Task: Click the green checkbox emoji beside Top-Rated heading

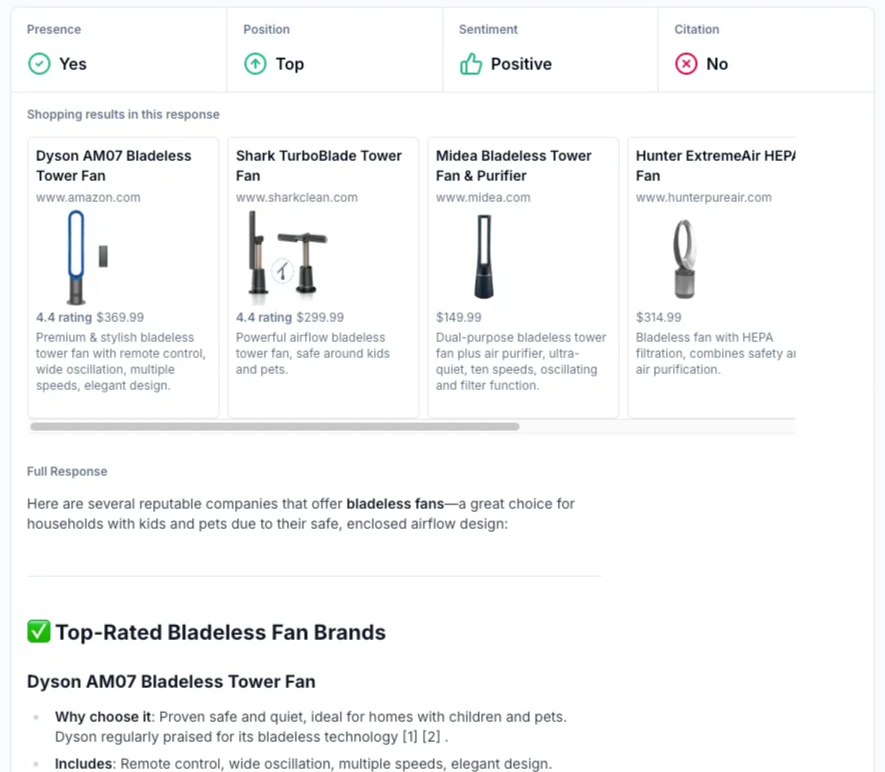Action: 38,631
